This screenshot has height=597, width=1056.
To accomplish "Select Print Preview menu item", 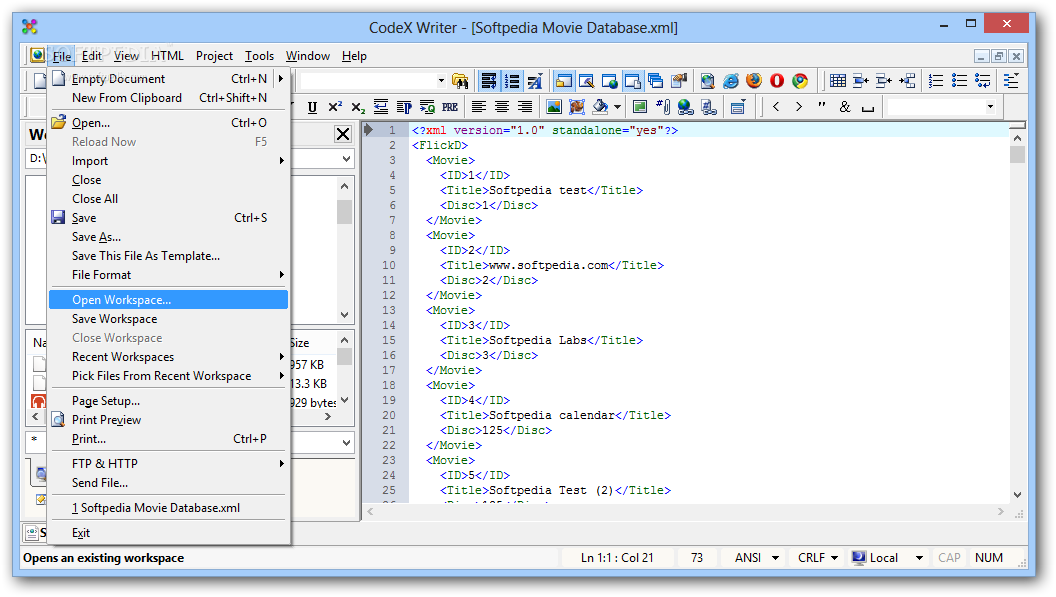I will pos(168,420).
